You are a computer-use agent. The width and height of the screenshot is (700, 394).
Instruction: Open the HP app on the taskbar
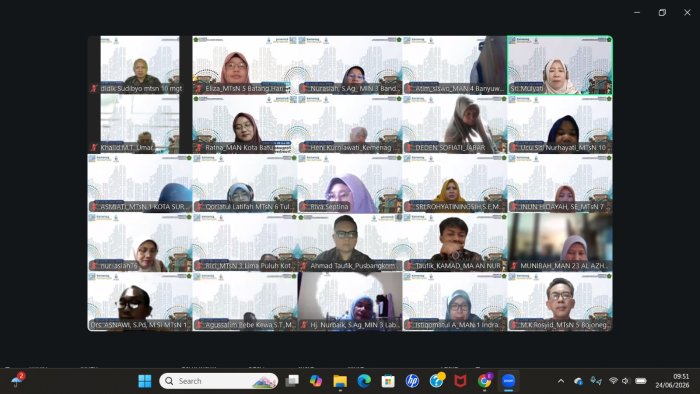(x=412, y=381)
